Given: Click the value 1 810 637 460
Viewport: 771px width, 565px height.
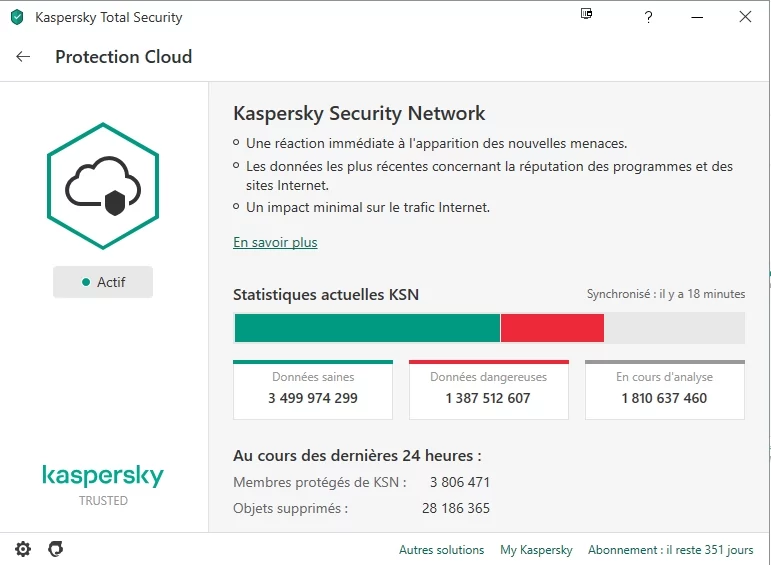Looking at the screenshot, I should [664, 398].
